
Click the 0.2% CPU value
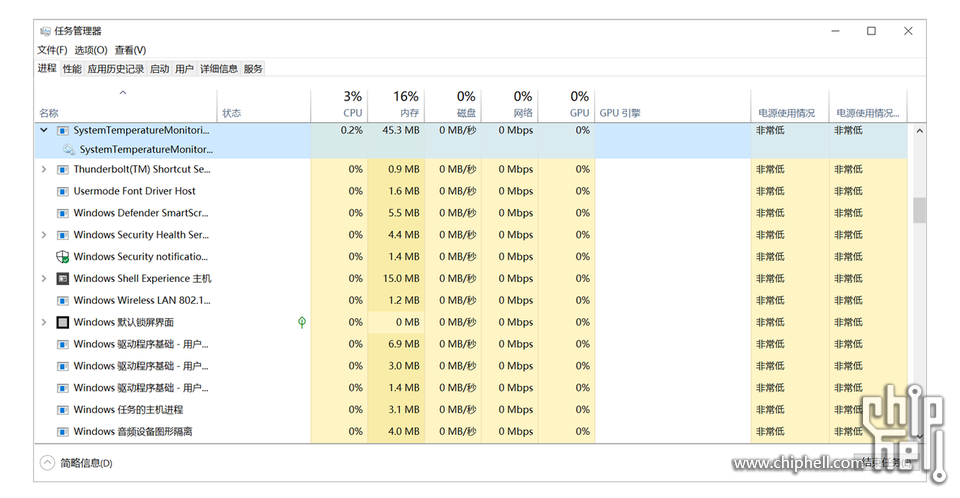(x=351, y=130)
